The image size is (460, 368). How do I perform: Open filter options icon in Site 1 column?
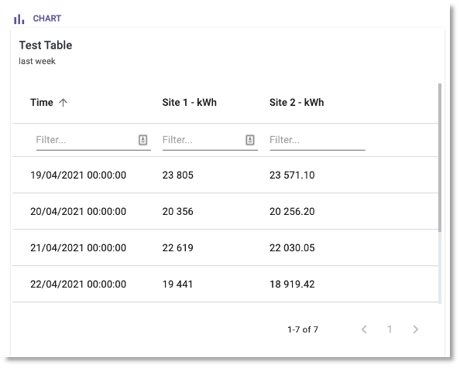(x=250, y=140)
